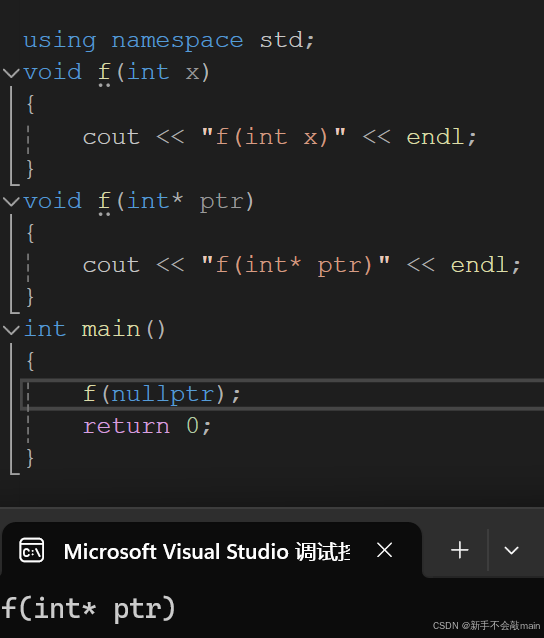Click the nullptr keyword in main
The image size is (544, 638).
pyautogui.click(x=163, y=394)
